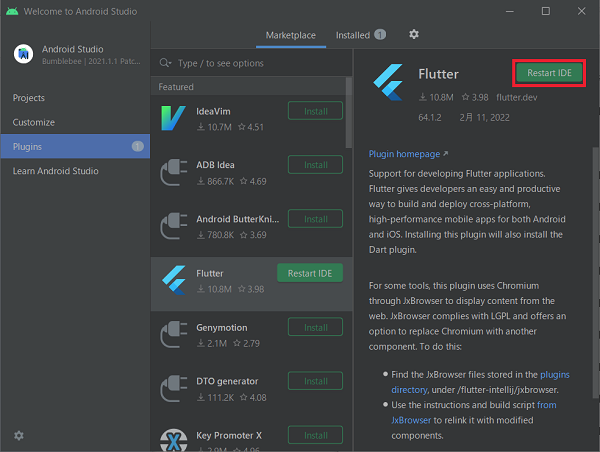Switch to the Installed tab
The height and width of the screenshot is (452, 600).
click(x=360, y=35)
